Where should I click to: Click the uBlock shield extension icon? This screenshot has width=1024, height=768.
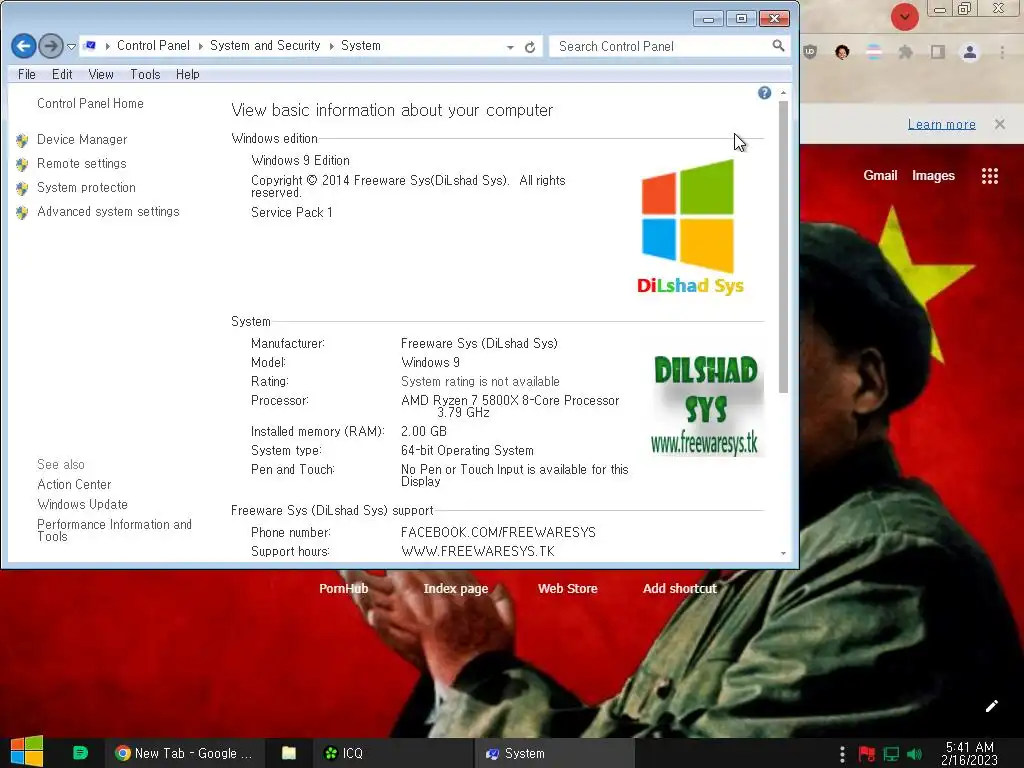click(x=810, y=52)
